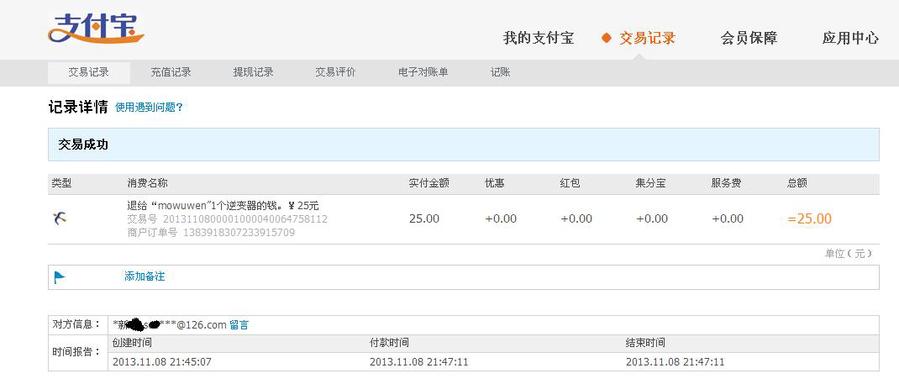Click the 服务费 column header

(726, 183)
